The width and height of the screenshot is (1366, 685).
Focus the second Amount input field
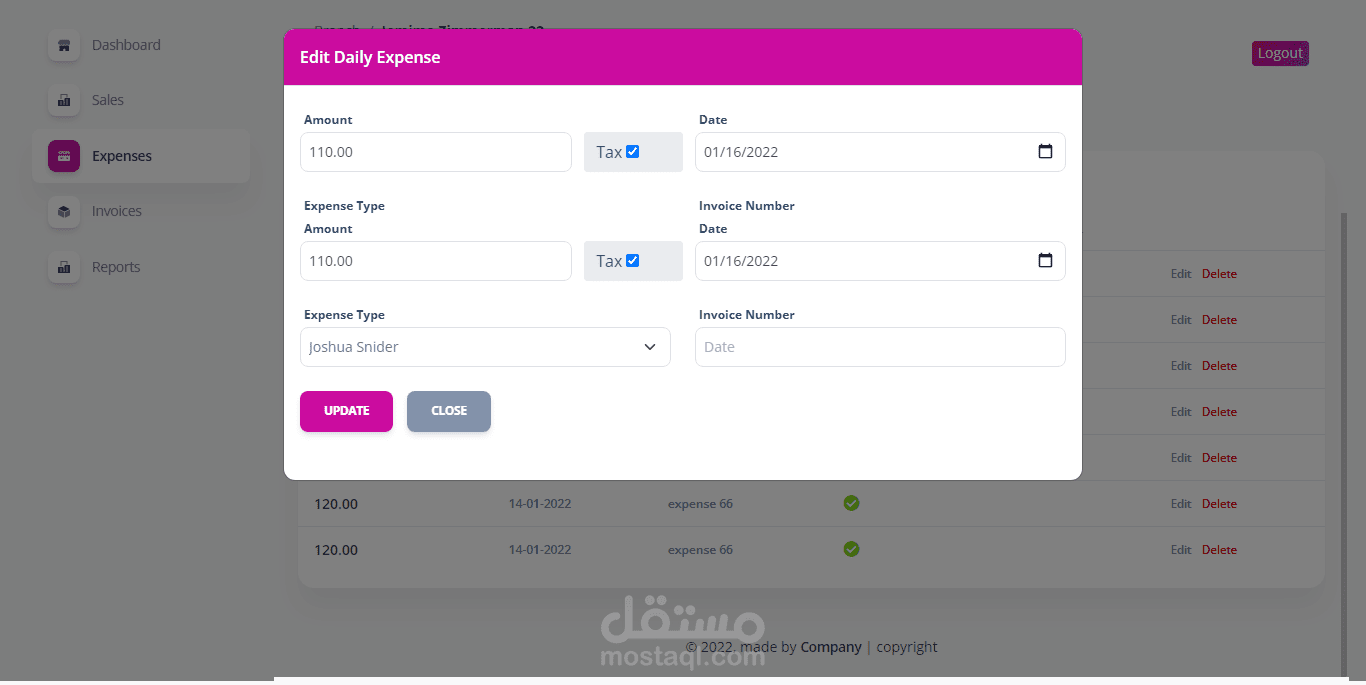click(436, 261)
